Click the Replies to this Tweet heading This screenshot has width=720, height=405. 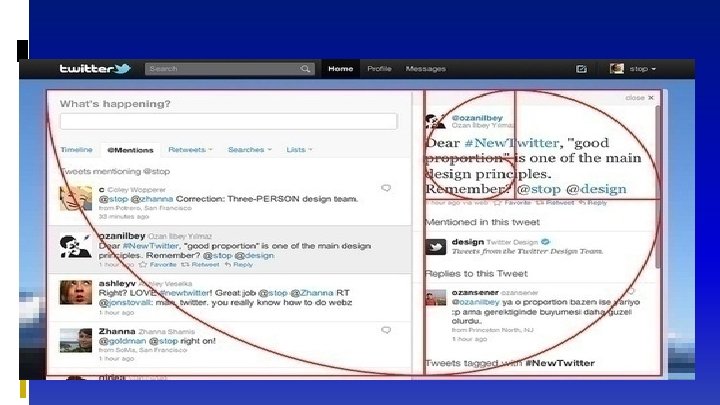(x=477, y=274)
